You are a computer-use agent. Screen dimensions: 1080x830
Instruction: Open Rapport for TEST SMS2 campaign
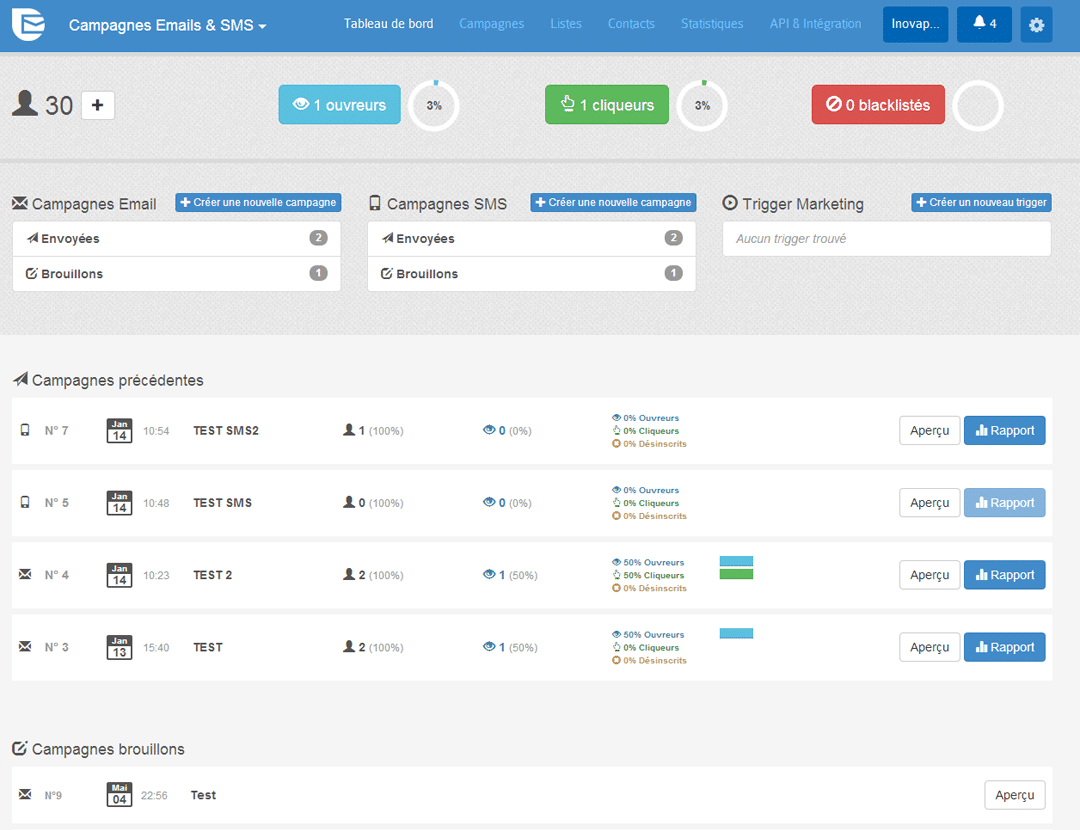point(1004,430)
